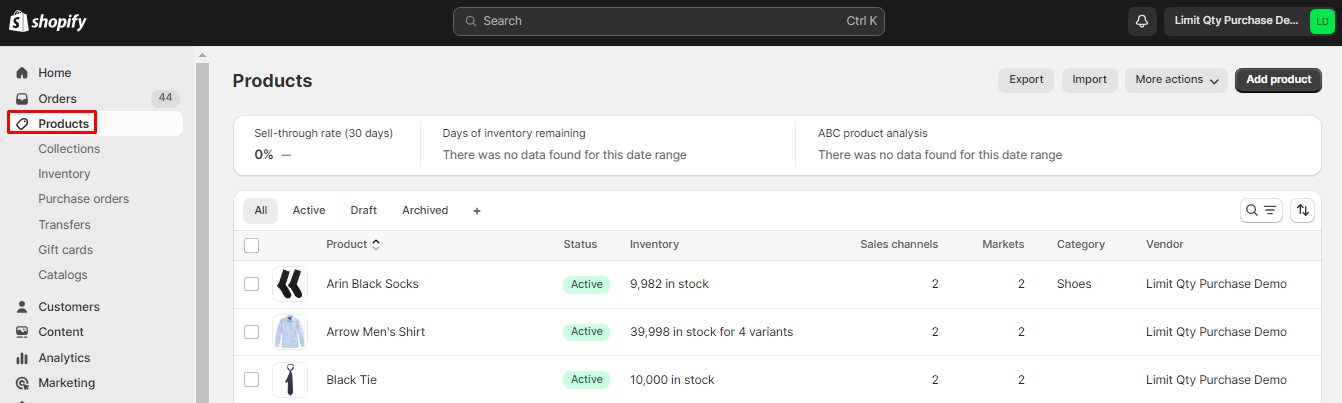Add a new view with plus icon
The width and height of the screenshot is (1342, 403).
pos(477,211)
